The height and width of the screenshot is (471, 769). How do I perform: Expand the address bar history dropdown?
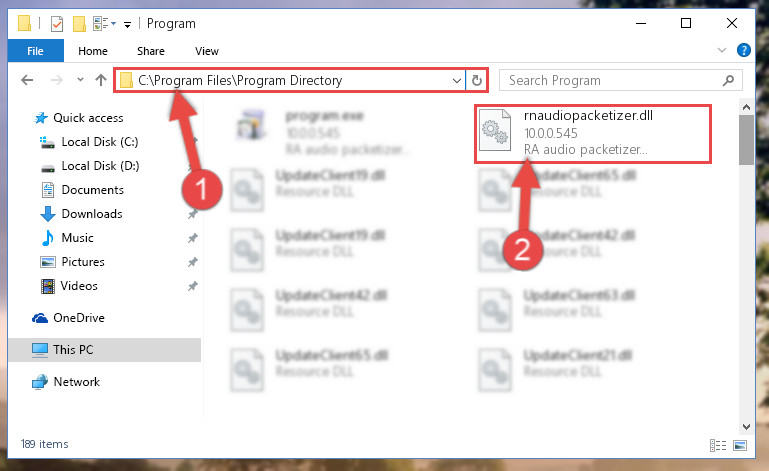pyautogui.click(x=457, y=80)
